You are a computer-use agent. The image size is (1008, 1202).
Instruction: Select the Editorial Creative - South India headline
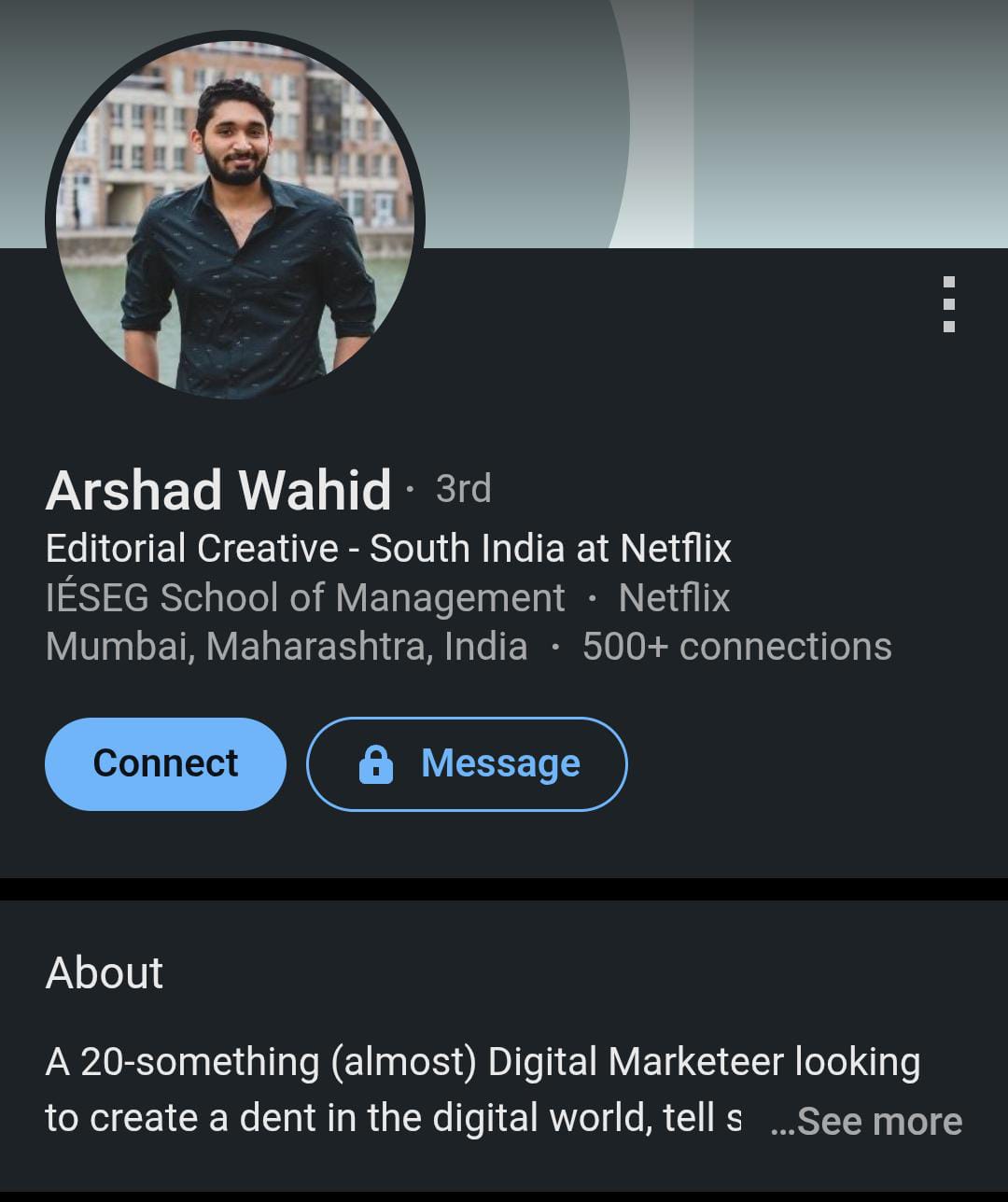(388, 549)
